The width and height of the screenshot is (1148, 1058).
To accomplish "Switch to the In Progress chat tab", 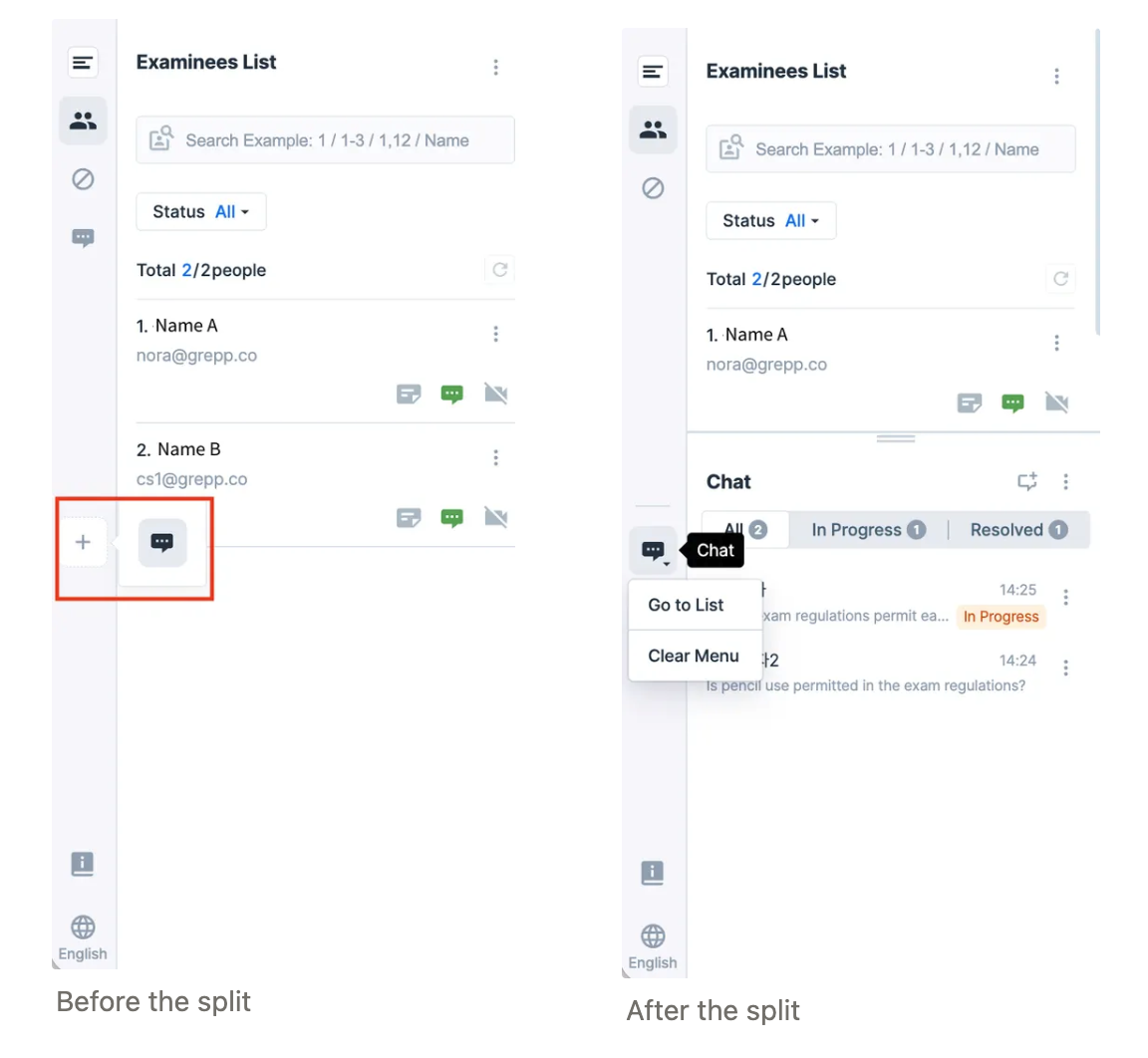I will point(868,530).
